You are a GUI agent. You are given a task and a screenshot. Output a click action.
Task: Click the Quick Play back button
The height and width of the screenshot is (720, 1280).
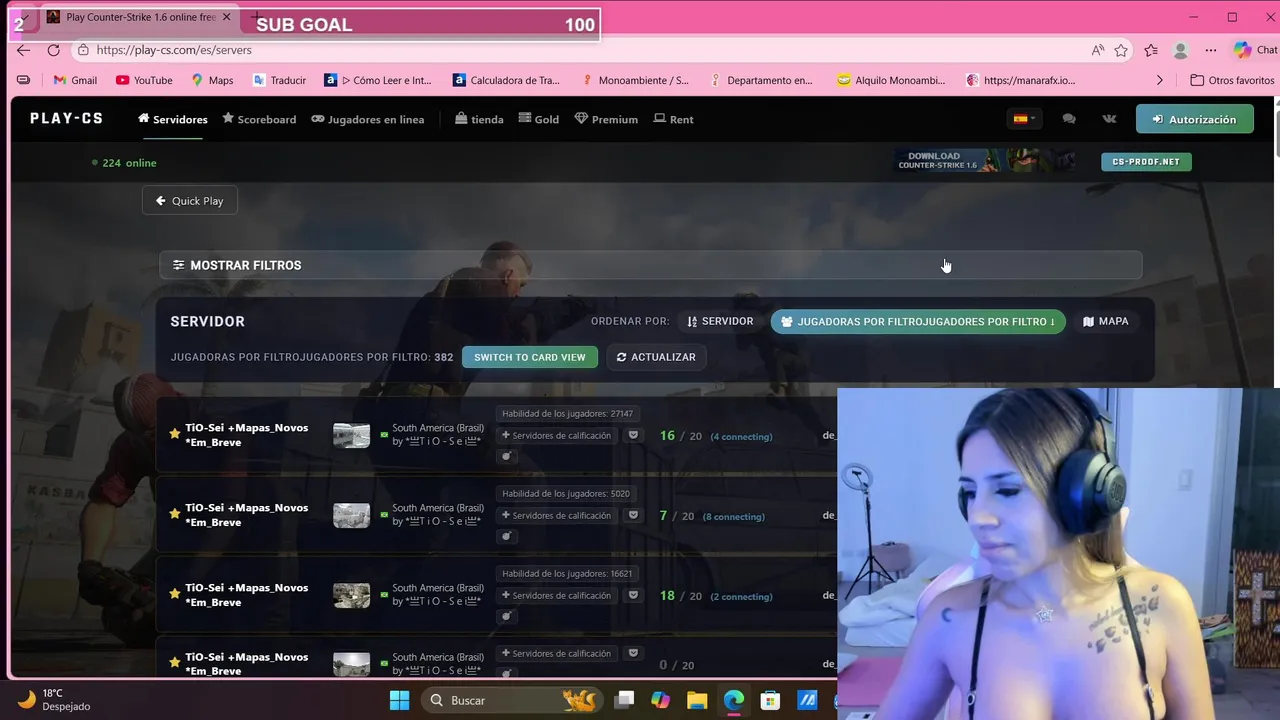189,201
